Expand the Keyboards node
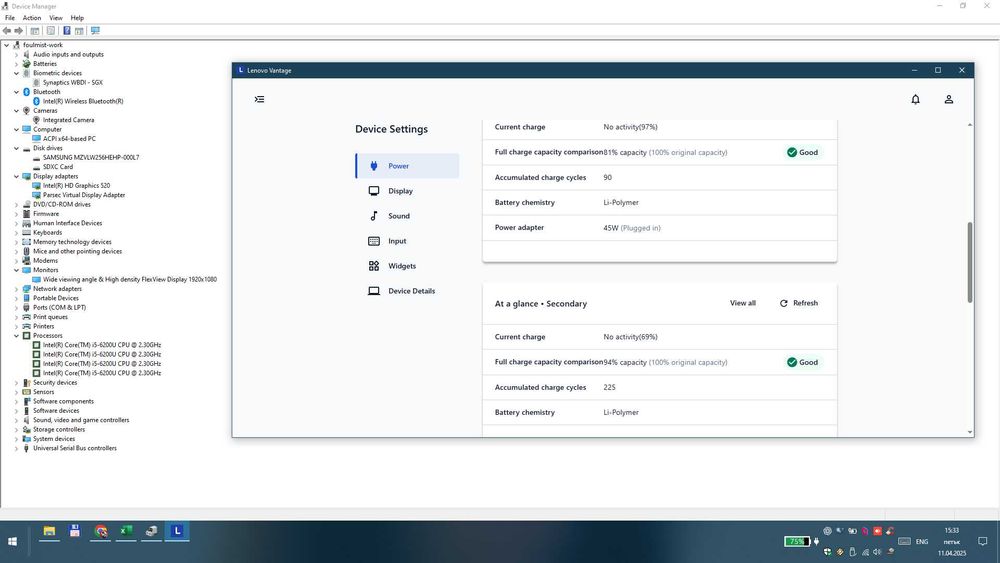 (x=17, y=233)
